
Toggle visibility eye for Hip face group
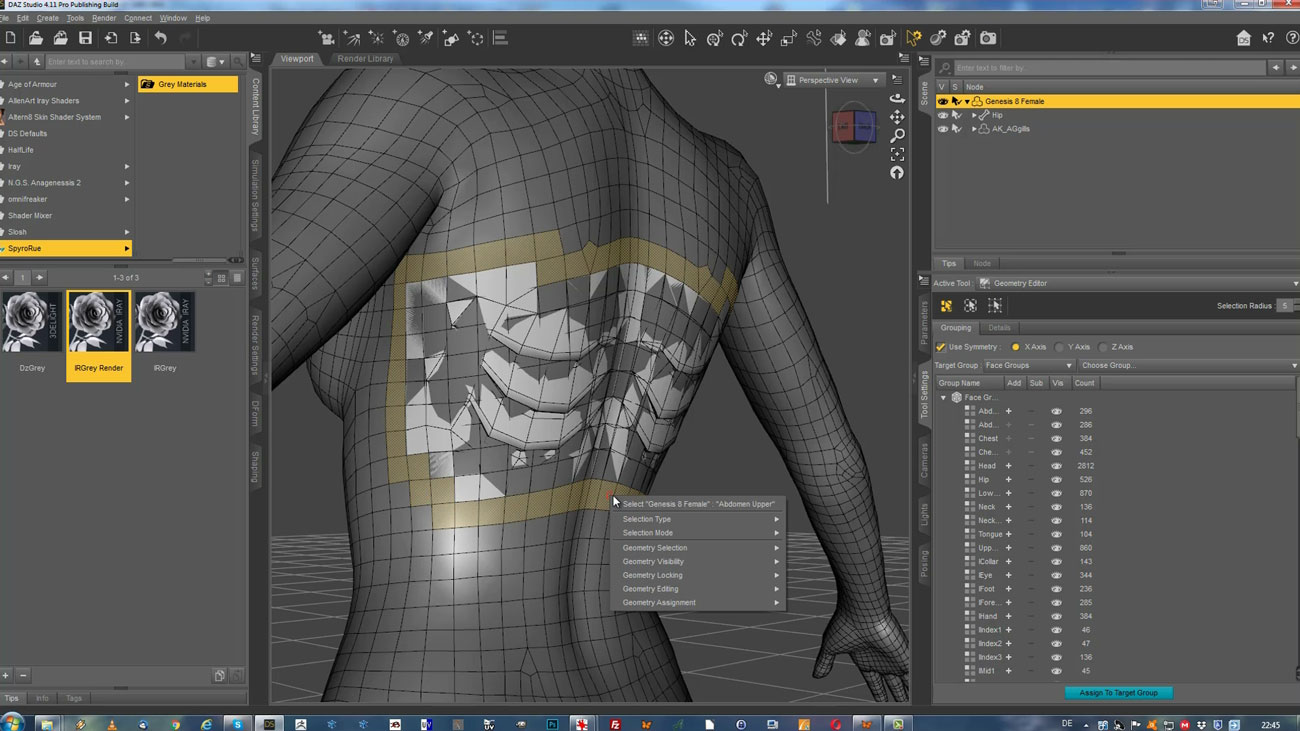point(1056,480)
